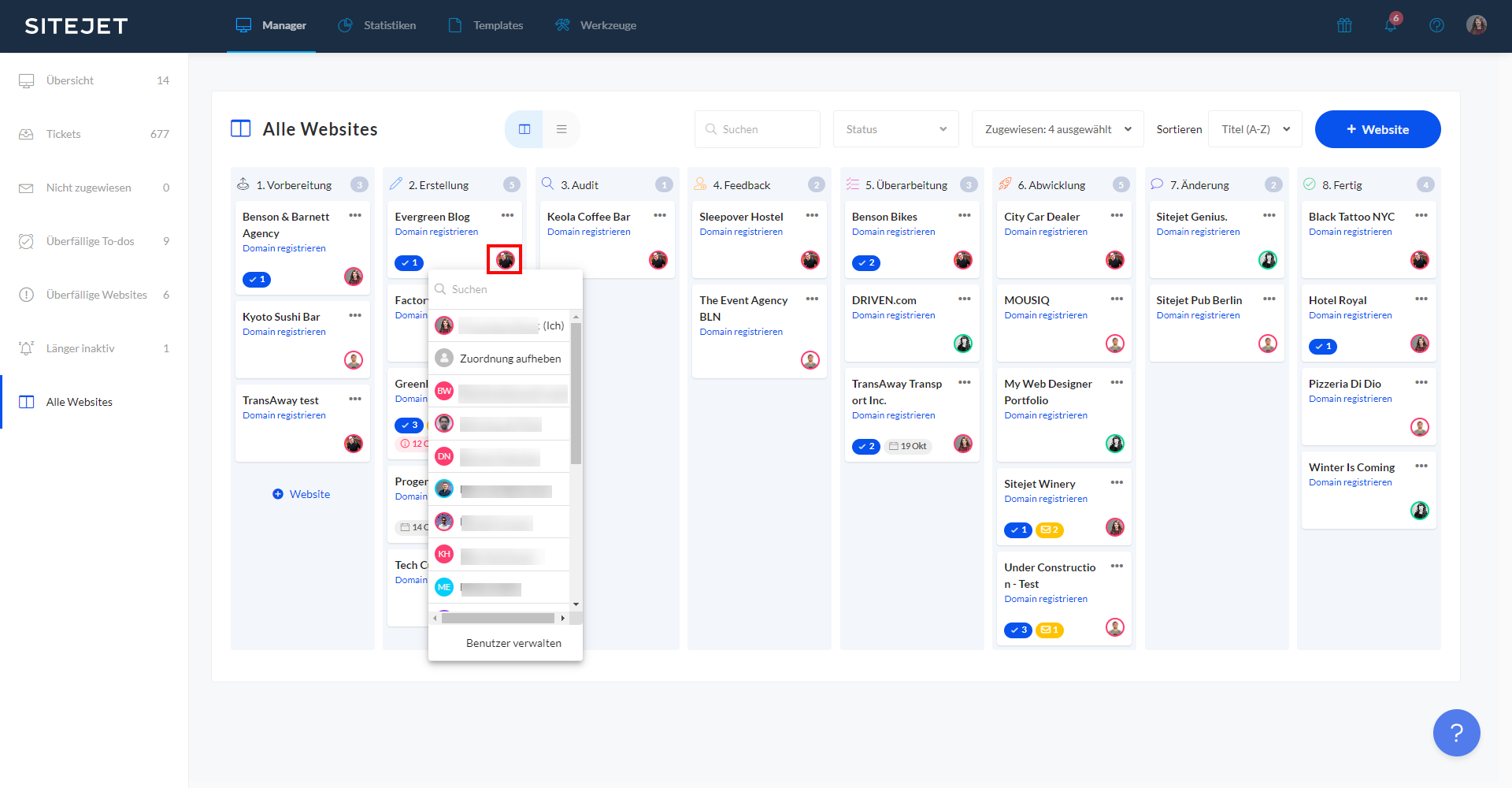Open more options for Sitejet Genius card

1269,216
